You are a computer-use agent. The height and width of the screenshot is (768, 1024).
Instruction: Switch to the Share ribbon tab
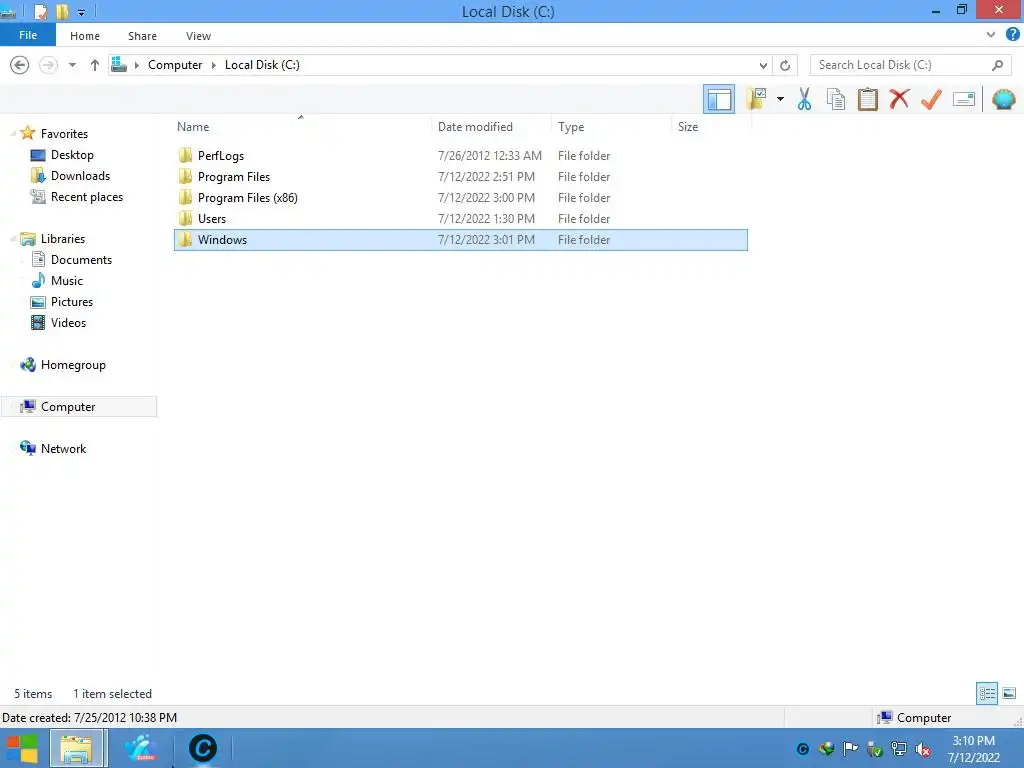(142, 36)
